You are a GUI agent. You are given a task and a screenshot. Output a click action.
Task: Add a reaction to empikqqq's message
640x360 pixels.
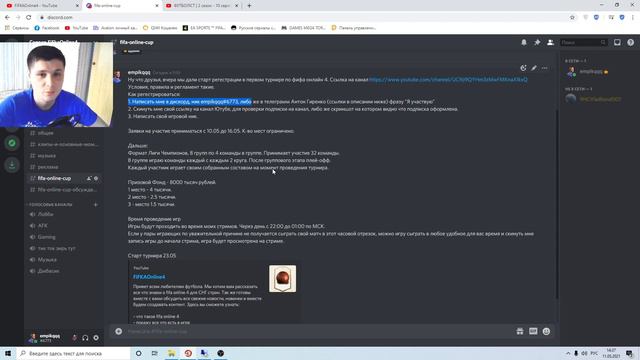click(x=523, y=68)
